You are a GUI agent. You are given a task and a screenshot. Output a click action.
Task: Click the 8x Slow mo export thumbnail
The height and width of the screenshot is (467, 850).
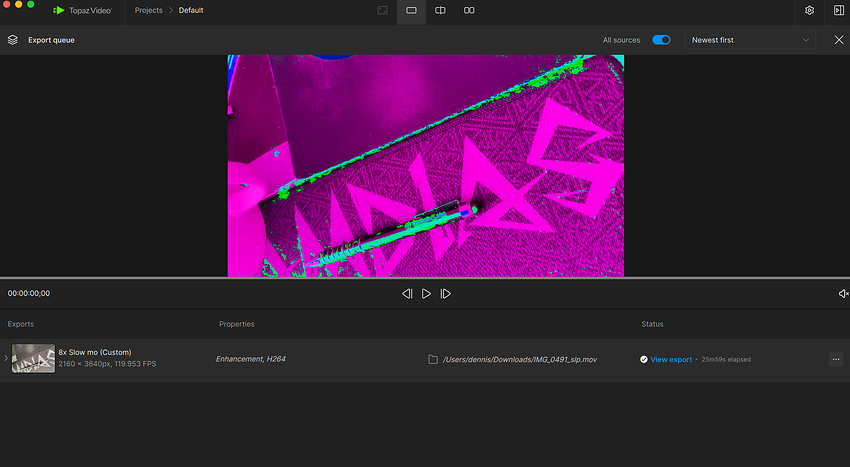tap(34, 358)
